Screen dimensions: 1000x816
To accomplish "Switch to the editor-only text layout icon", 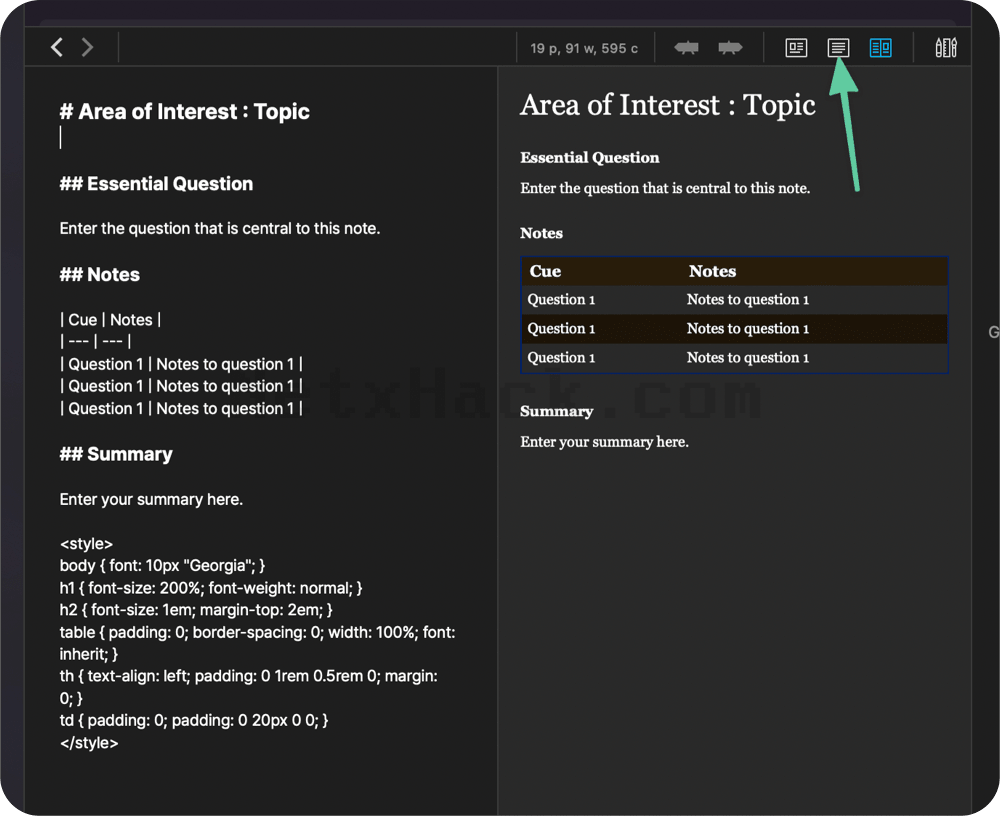I will pyautogui.click(x=838, y=48).
